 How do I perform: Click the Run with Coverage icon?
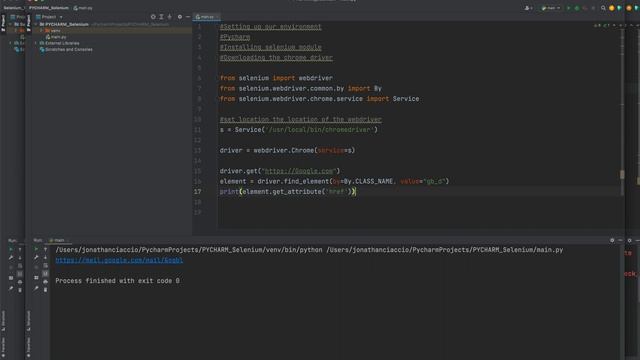tap(585, 8)
